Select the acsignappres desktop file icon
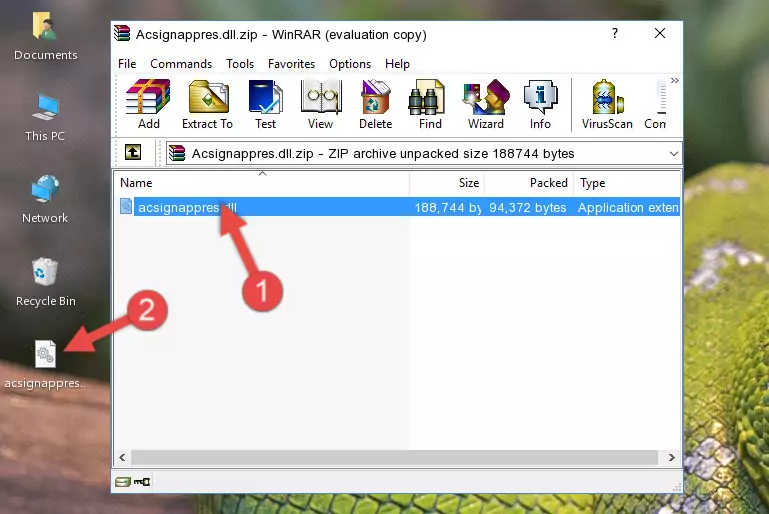Screen dimensions: 769x514 pos(45,365)
